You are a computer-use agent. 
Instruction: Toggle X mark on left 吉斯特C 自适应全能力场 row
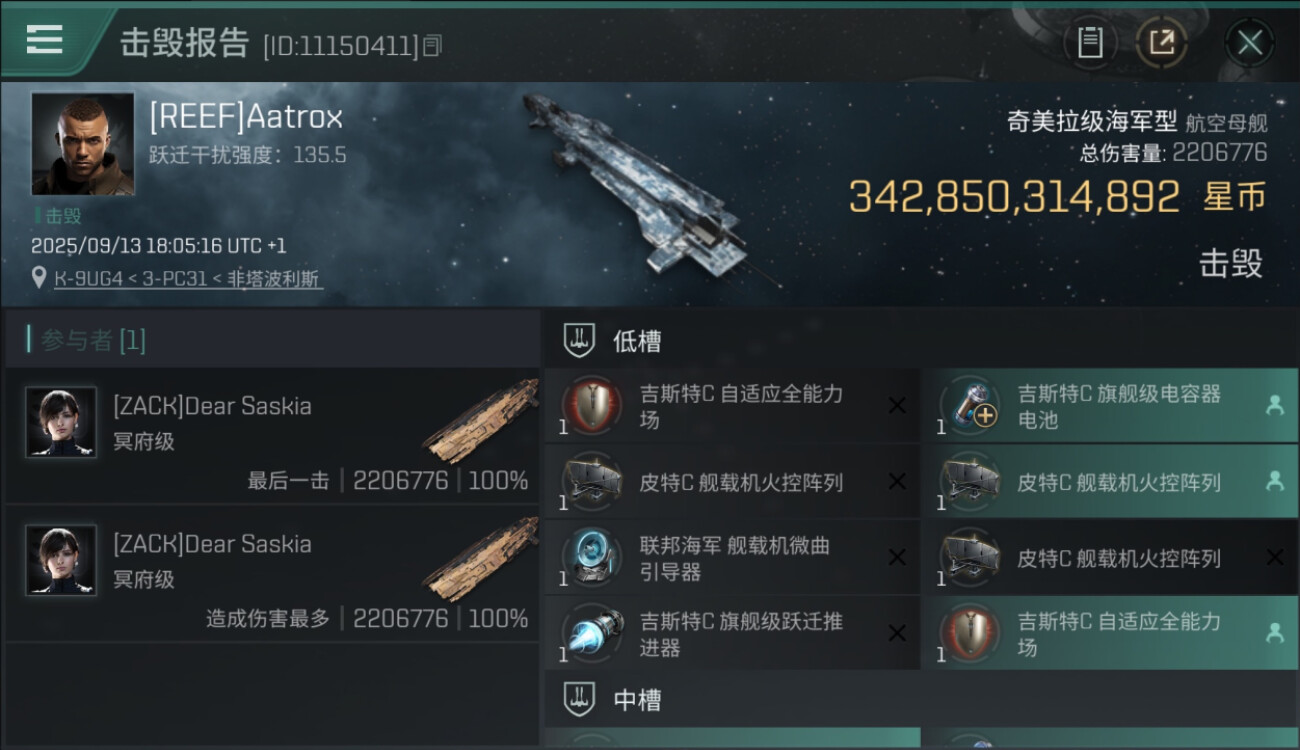pos(897,405)
